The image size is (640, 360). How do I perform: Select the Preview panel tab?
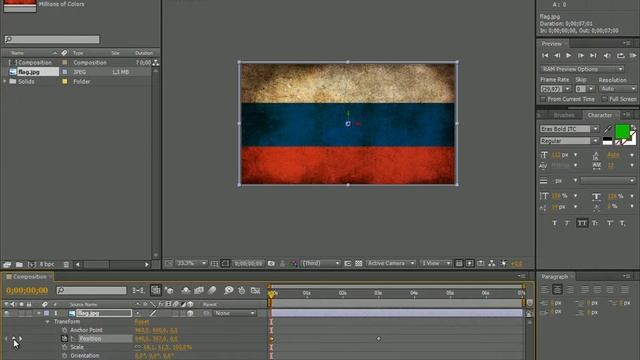click(x=551, y=44)
